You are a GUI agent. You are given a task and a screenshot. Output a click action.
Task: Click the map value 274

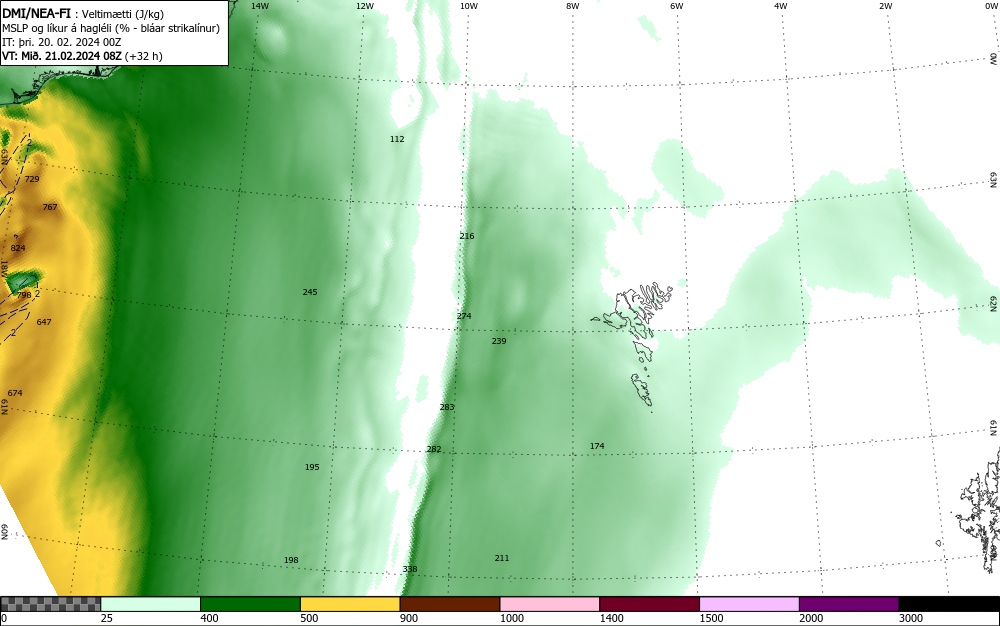coord(464,316)
